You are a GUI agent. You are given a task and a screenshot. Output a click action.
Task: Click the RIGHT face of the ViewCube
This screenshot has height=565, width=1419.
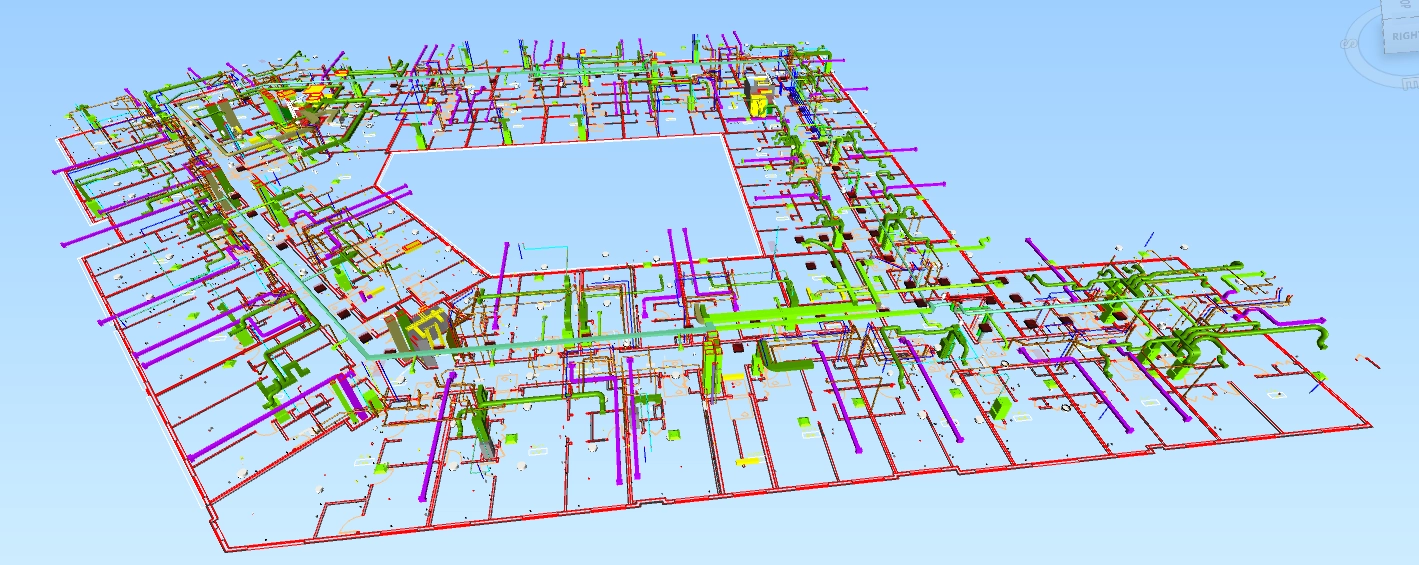pos(1406,36)
